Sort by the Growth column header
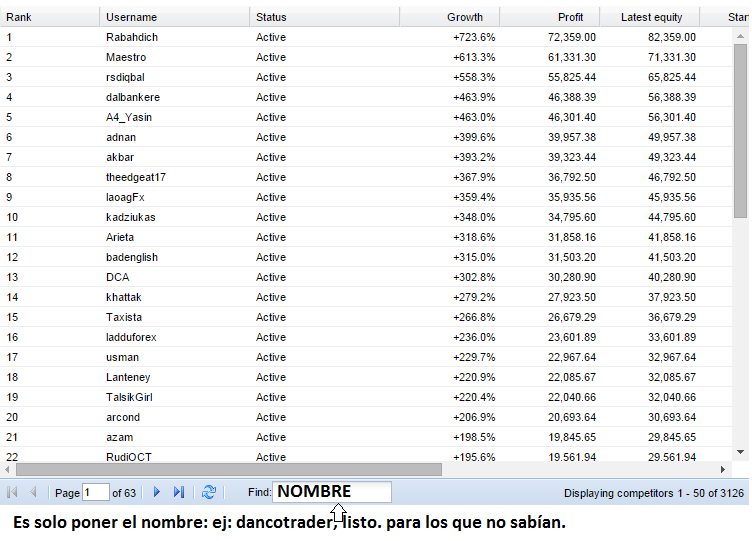 tap(449, 17)
